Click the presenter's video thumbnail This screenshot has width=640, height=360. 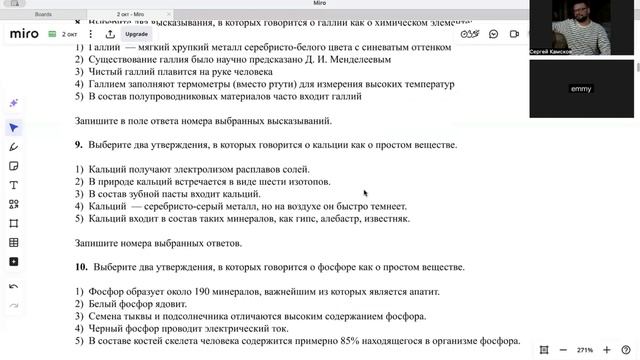tap(581, 27)
